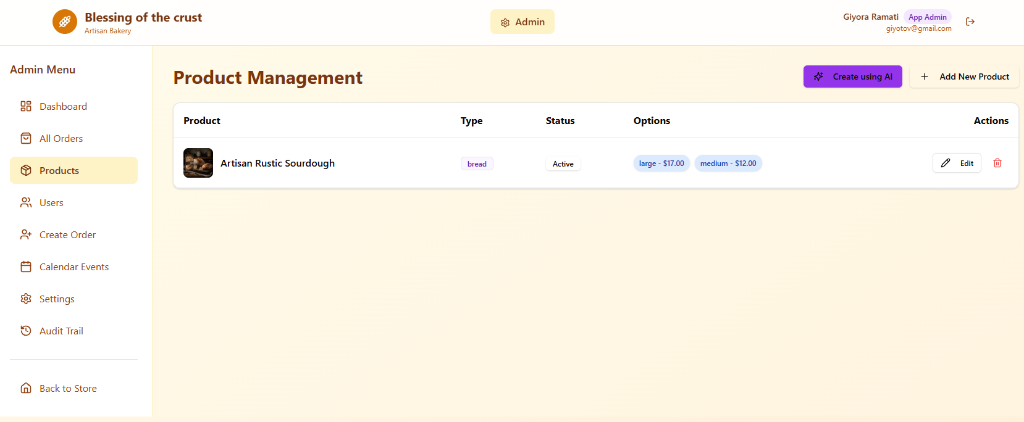Click the sparkle icon on Create using AI
This screenshot has width=1024, height=422.
click(818, 76)
